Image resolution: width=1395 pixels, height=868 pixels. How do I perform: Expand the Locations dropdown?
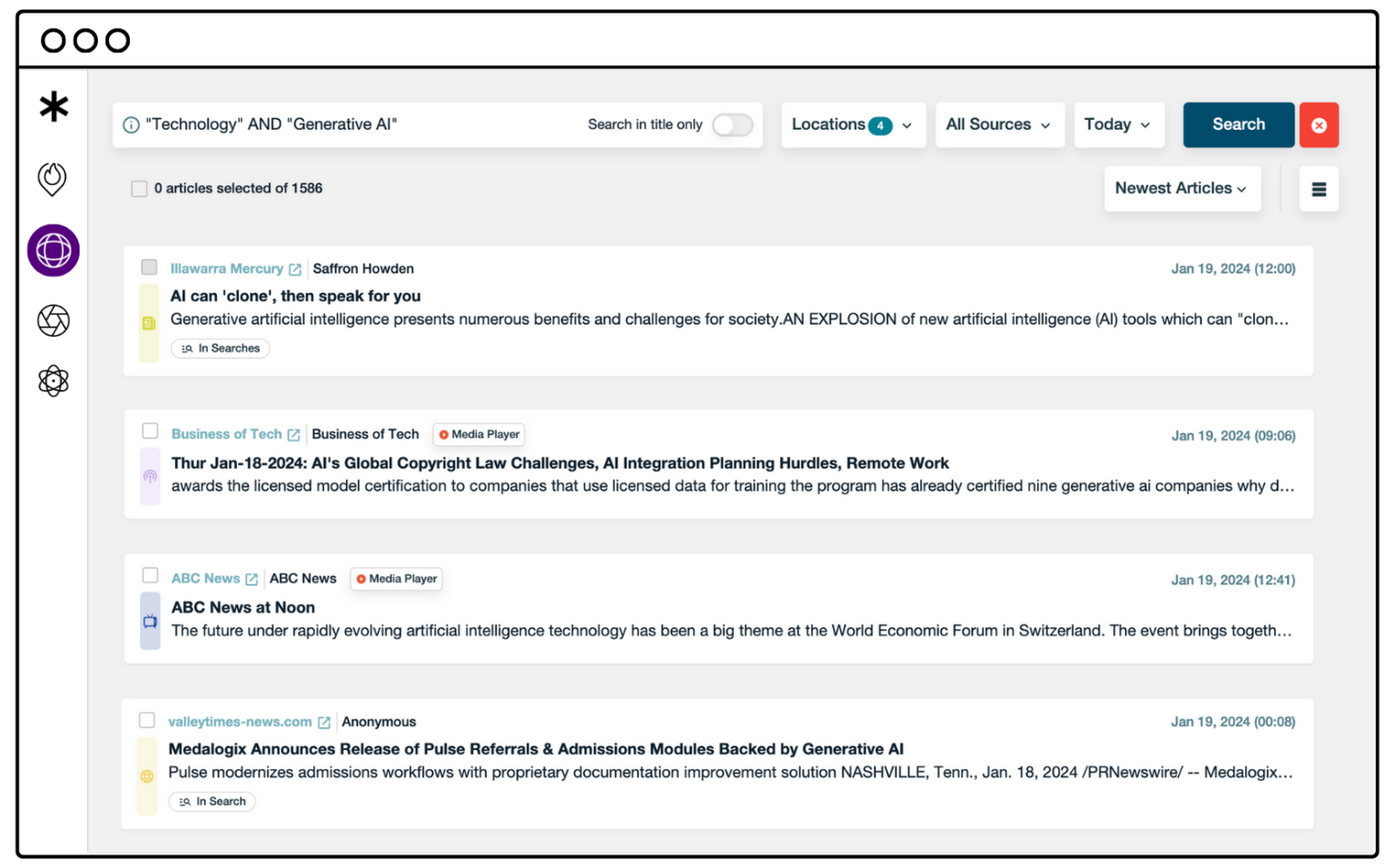[x=852, y=125]
